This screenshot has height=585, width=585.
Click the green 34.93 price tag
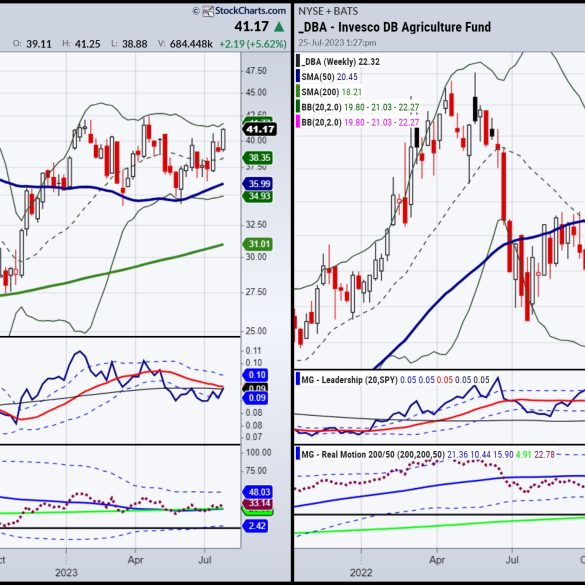[x=258, y=196]
